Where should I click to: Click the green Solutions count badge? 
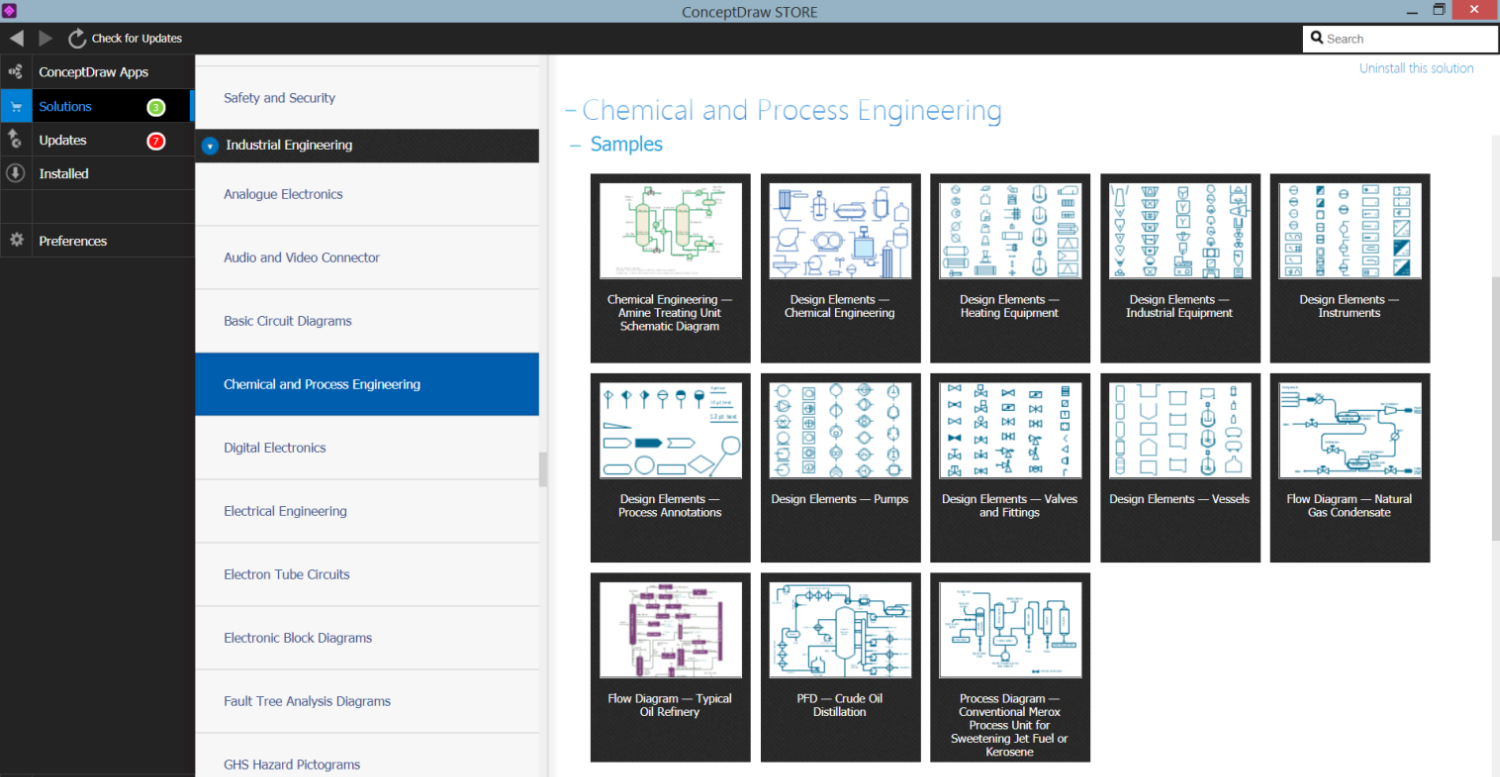pyautogui.click(x=156, y=107)
